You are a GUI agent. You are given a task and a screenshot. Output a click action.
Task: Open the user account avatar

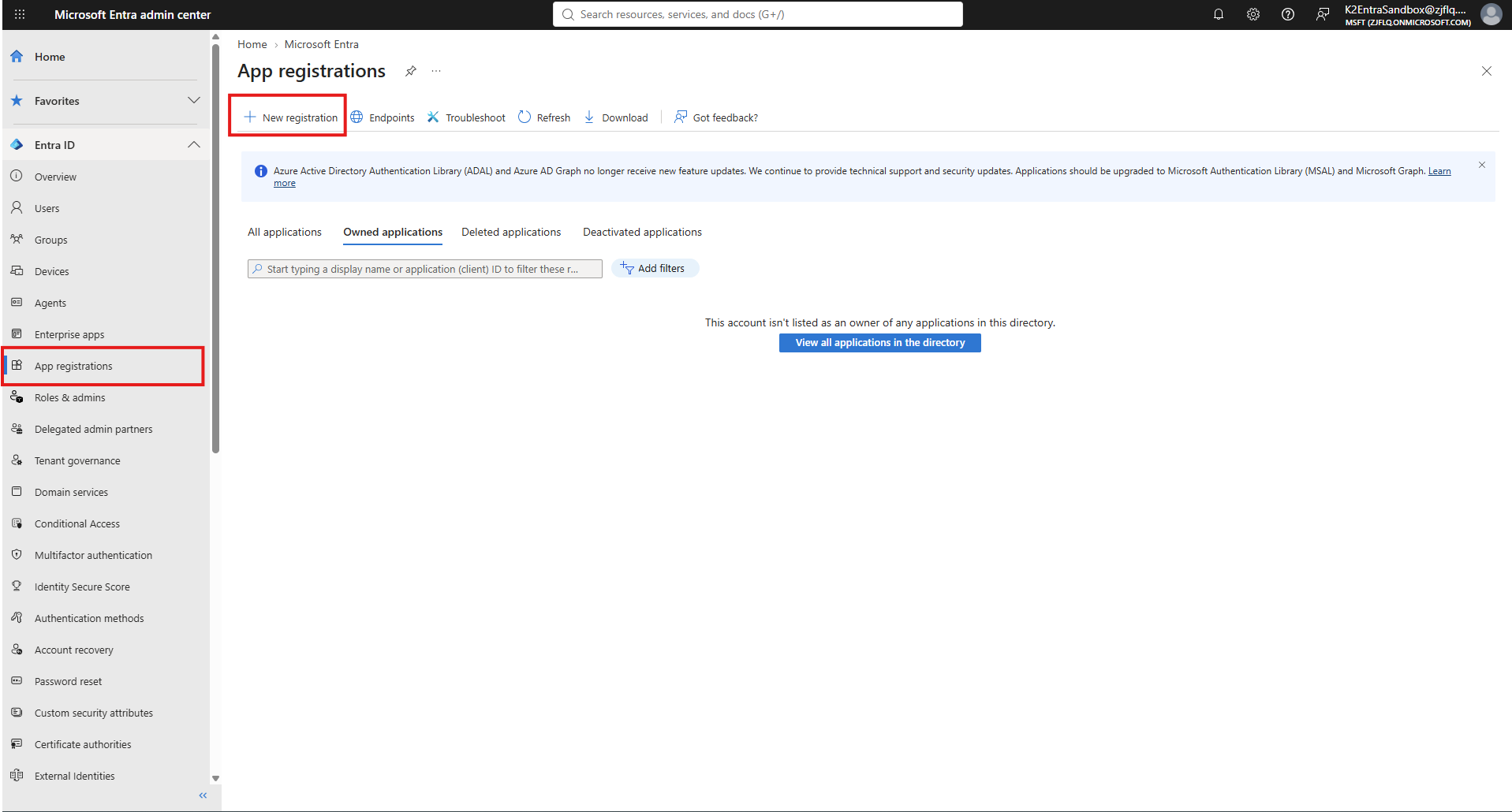coord(1491,14)
